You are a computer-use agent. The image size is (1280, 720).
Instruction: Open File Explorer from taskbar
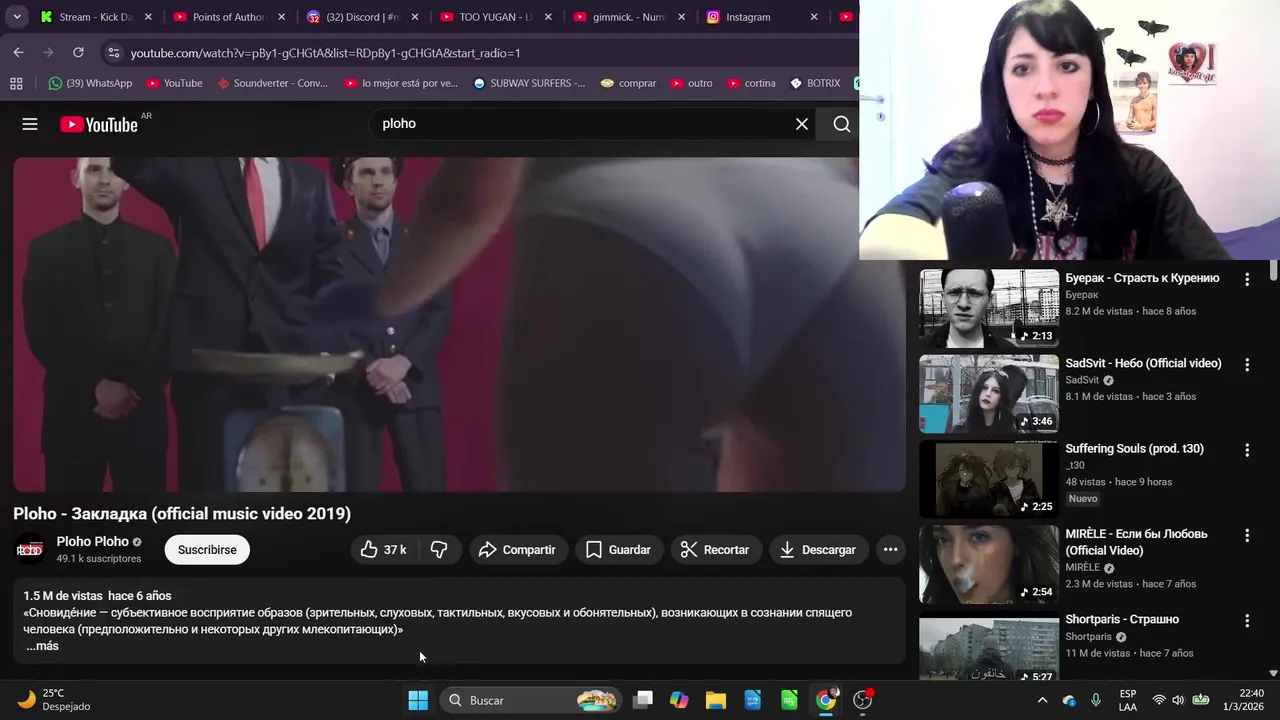coord(716,700)
